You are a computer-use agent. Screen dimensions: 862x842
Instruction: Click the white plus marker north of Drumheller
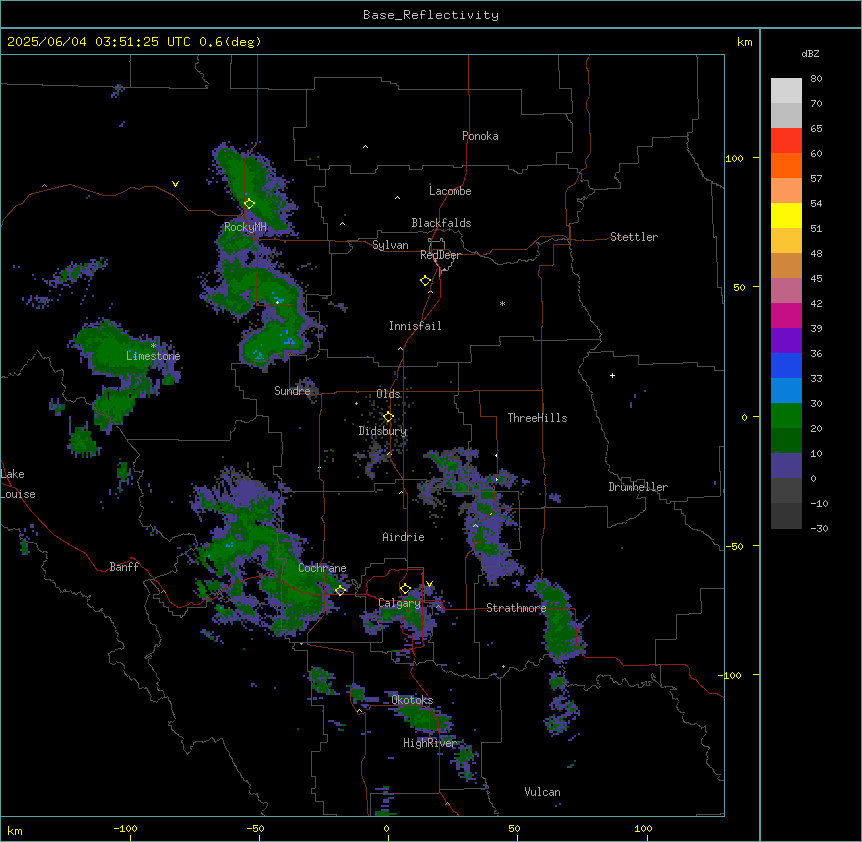click(x=612, y=375)
